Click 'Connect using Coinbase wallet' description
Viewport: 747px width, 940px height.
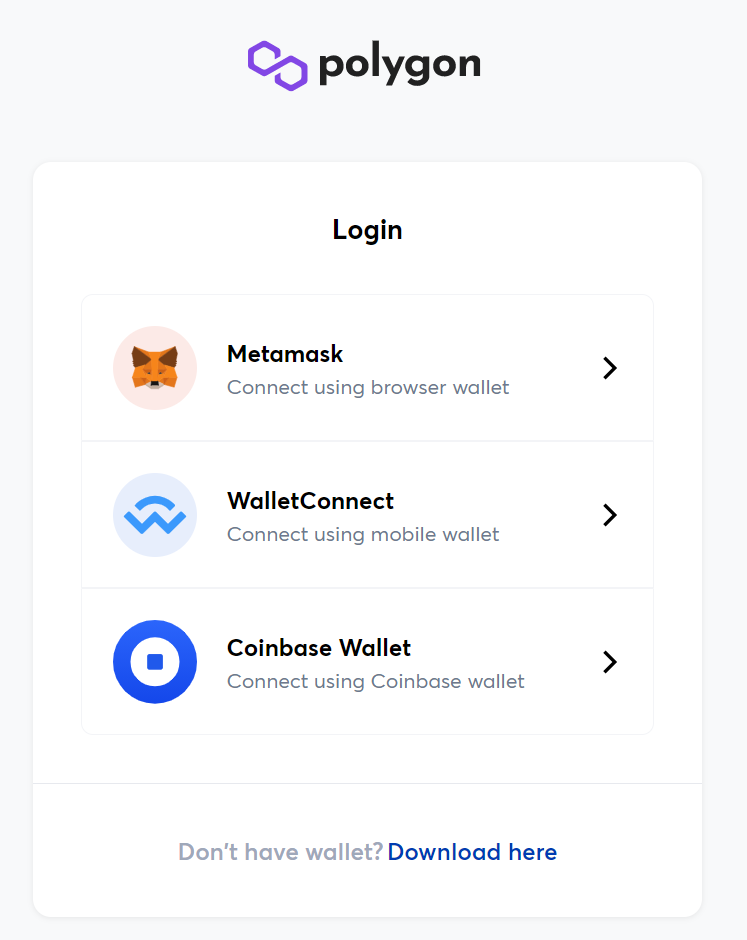376,681
